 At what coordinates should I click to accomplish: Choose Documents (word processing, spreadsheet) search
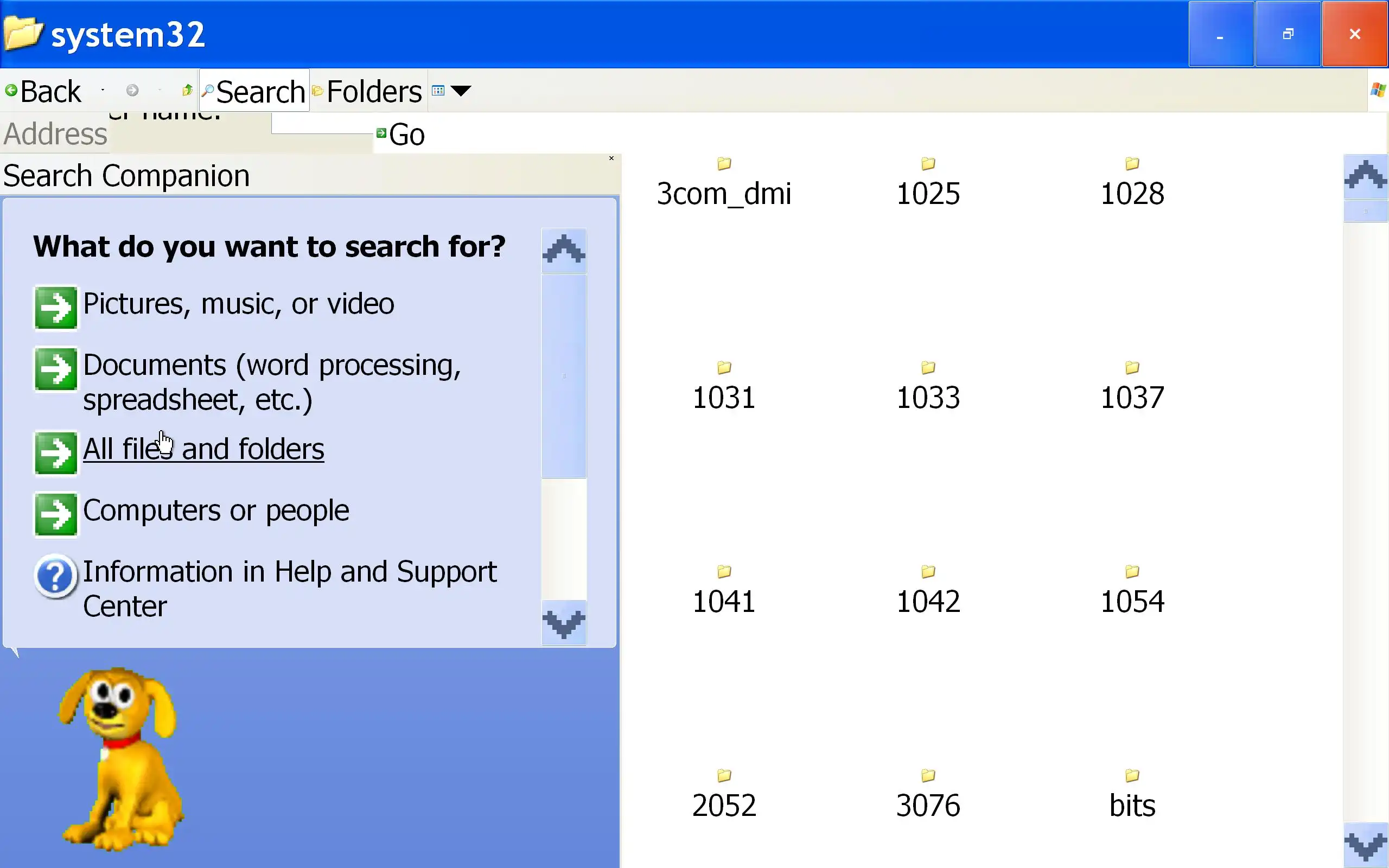tap(271, 382)
